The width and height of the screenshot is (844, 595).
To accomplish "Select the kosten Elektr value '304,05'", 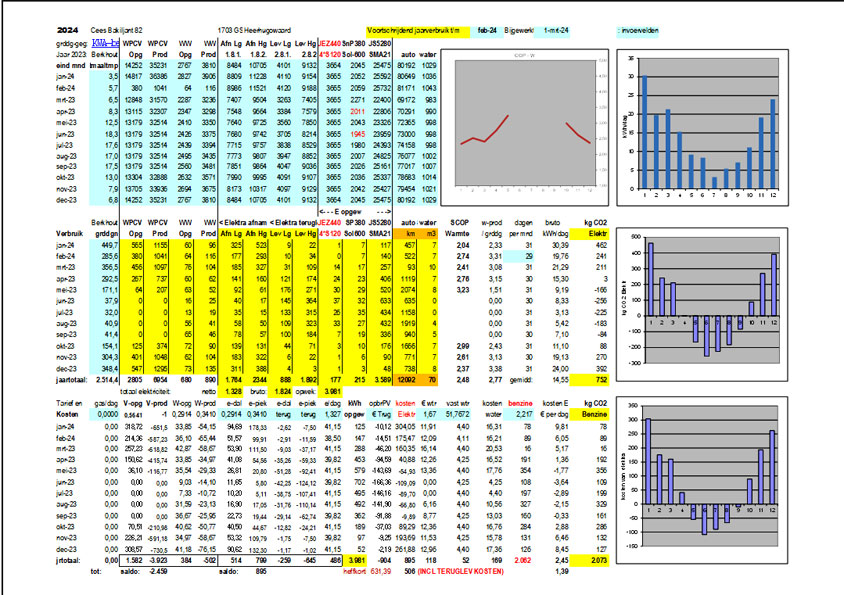I will 405,426.
